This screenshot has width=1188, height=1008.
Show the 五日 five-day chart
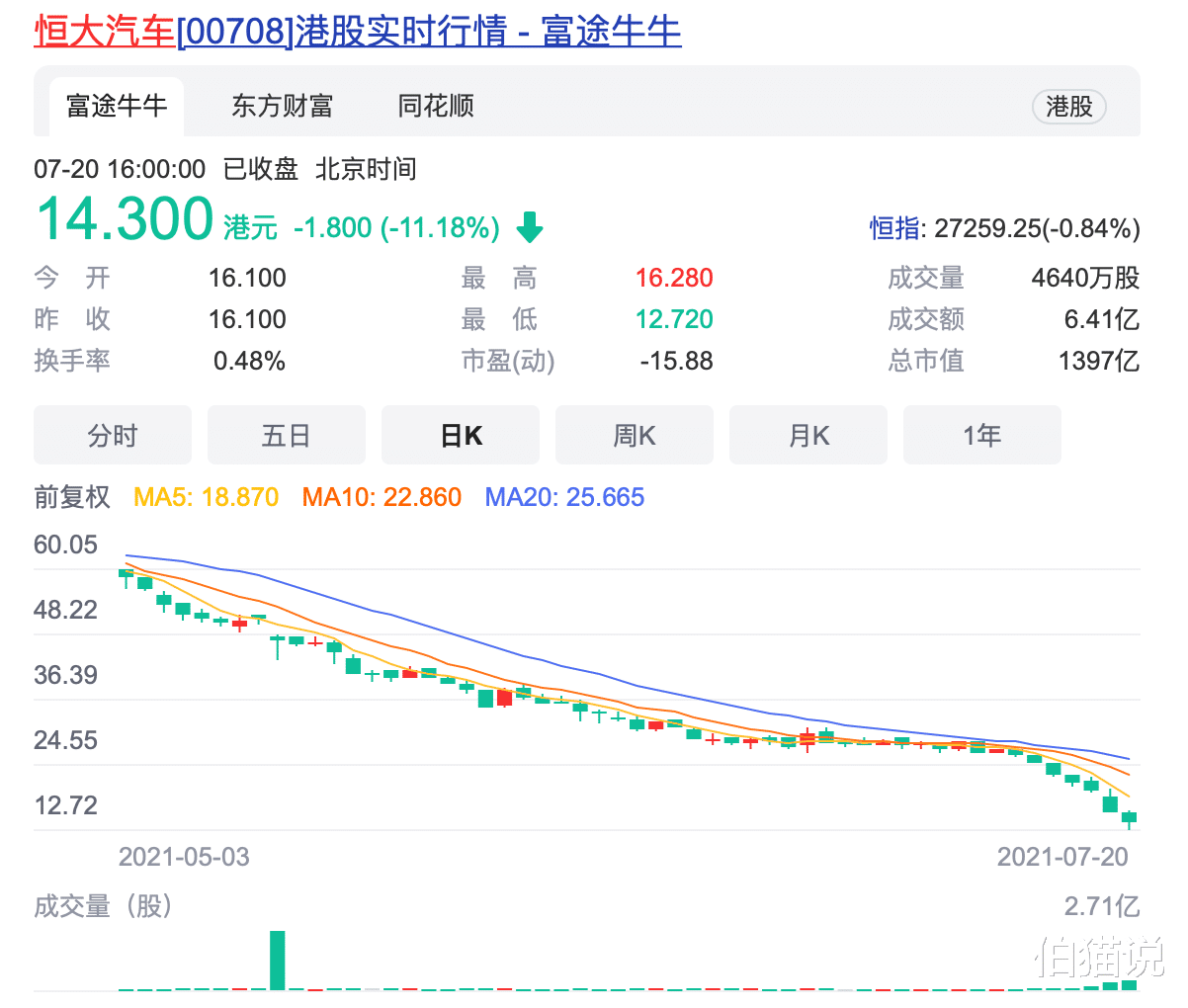coord(287,435)
